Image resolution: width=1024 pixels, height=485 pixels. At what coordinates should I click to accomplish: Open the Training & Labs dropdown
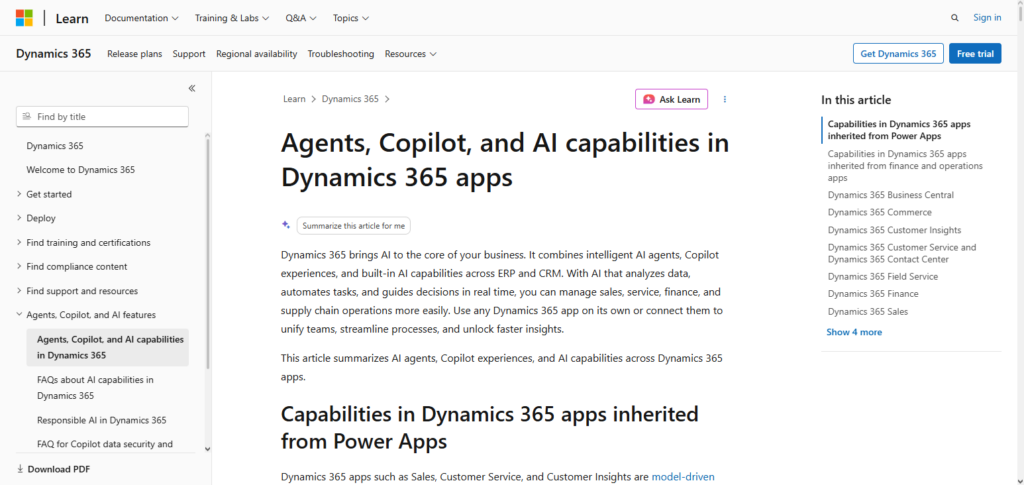pos(232,18)
